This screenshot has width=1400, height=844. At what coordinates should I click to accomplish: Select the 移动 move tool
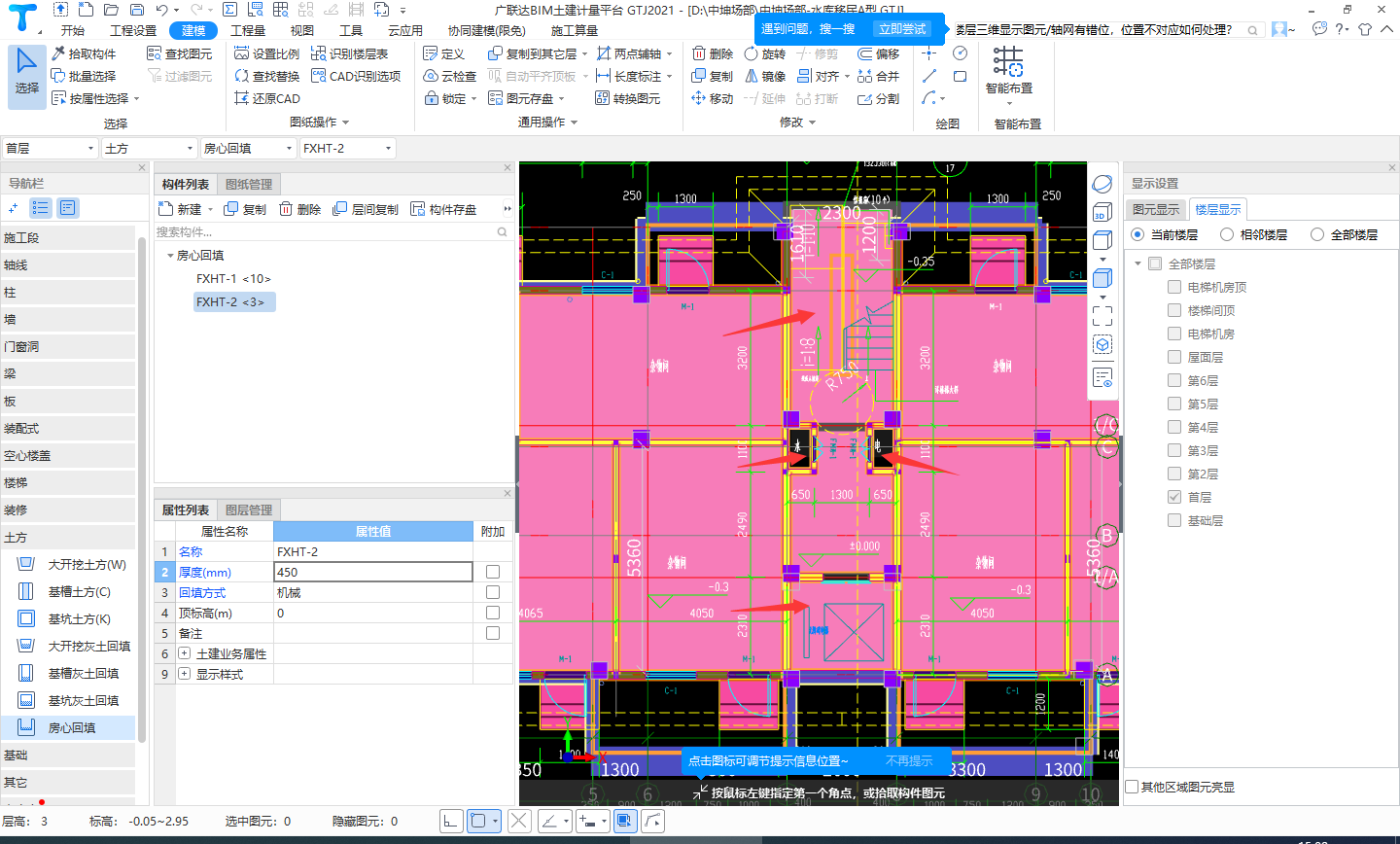point(713,98)
